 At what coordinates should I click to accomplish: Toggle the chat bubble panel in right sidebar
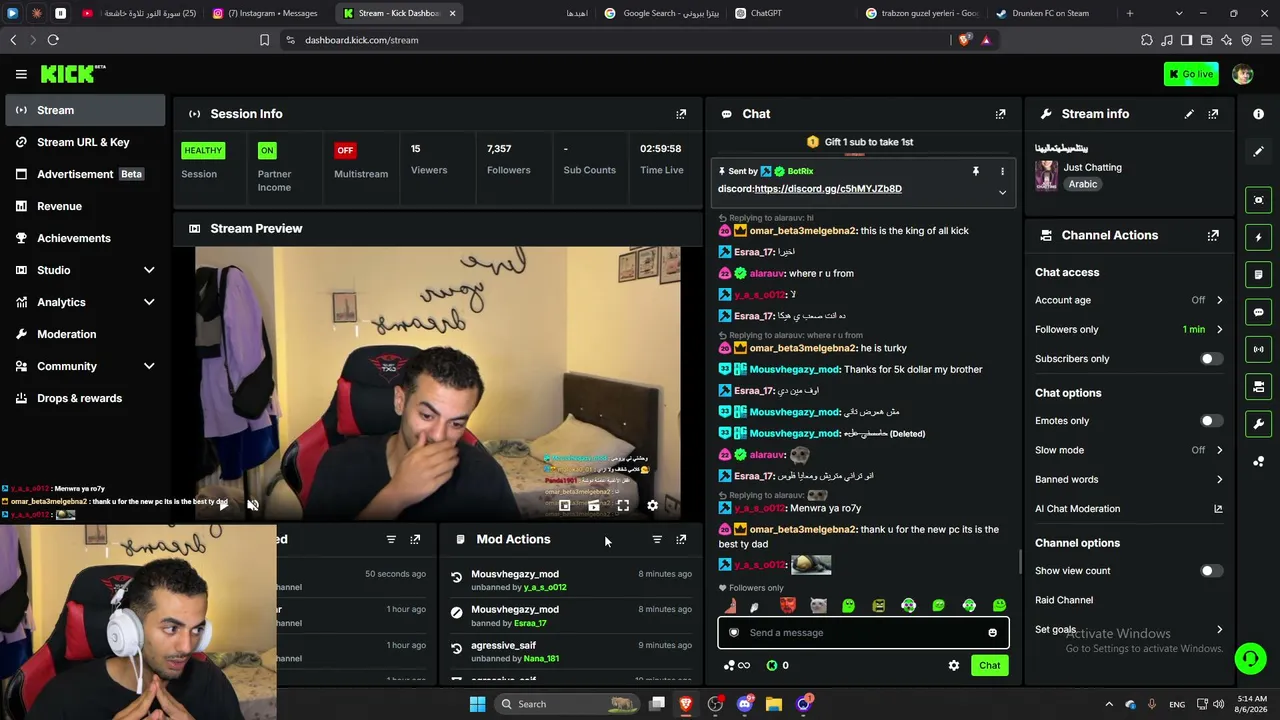point(1258,312)
